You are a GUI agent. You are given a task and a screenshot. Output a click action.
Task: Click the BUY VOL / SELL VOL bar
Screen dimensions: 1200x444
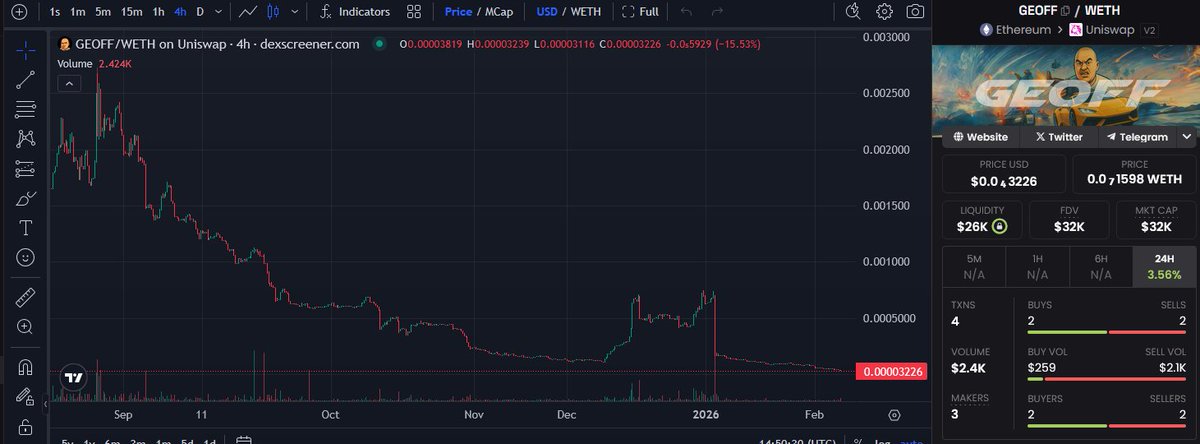tap(1106, 379)
